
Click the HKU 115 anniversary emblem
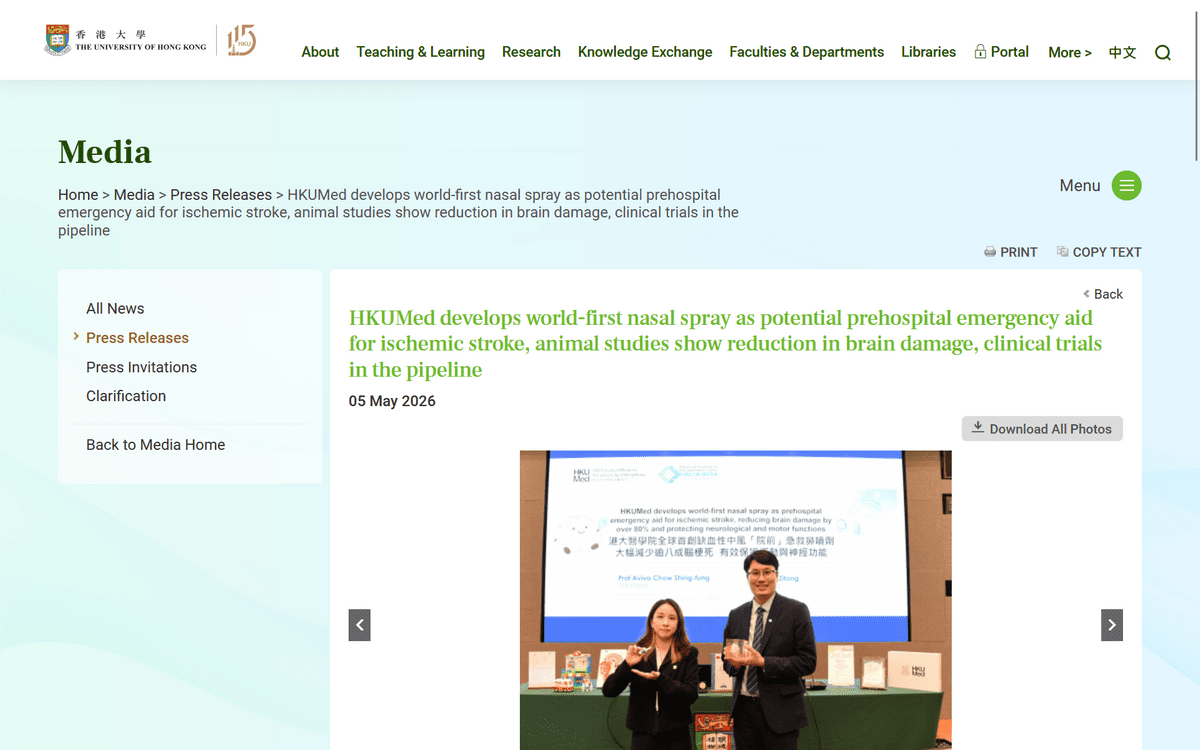(242, 40)
